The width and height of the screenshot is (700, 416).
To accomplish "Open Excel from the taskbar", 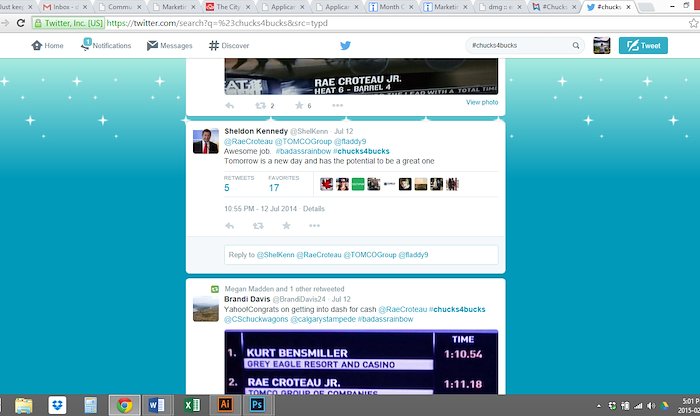I will click(192, 405).
